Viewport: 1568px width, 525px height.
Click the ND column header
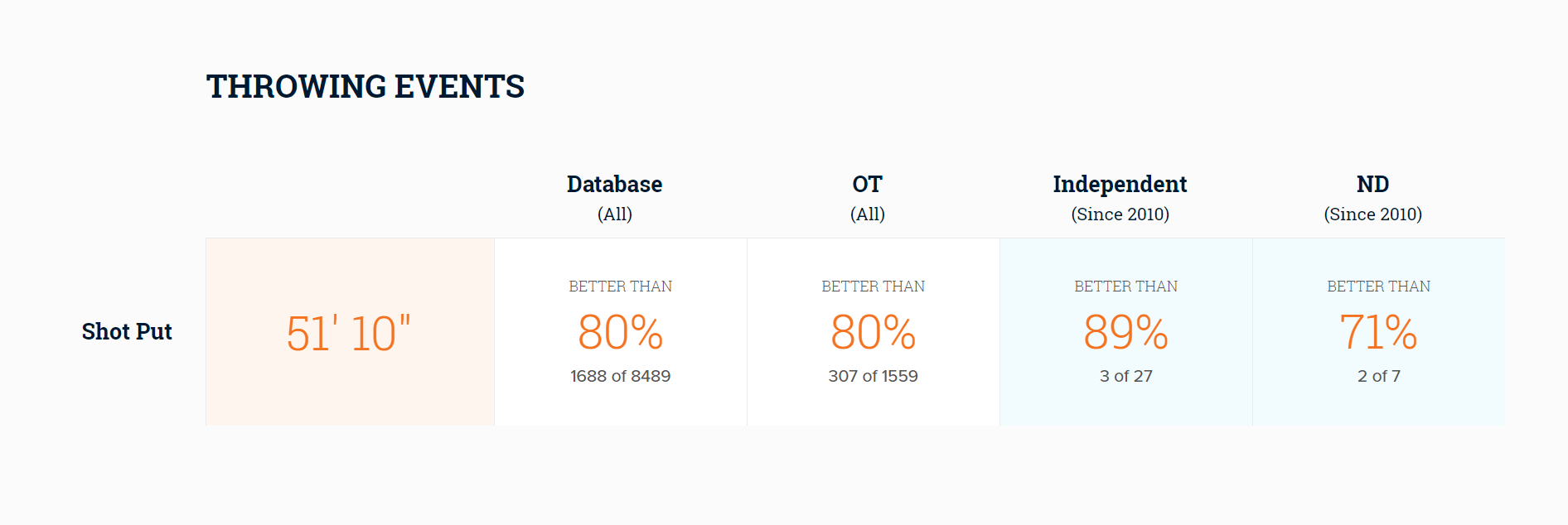pos(1373,184)
